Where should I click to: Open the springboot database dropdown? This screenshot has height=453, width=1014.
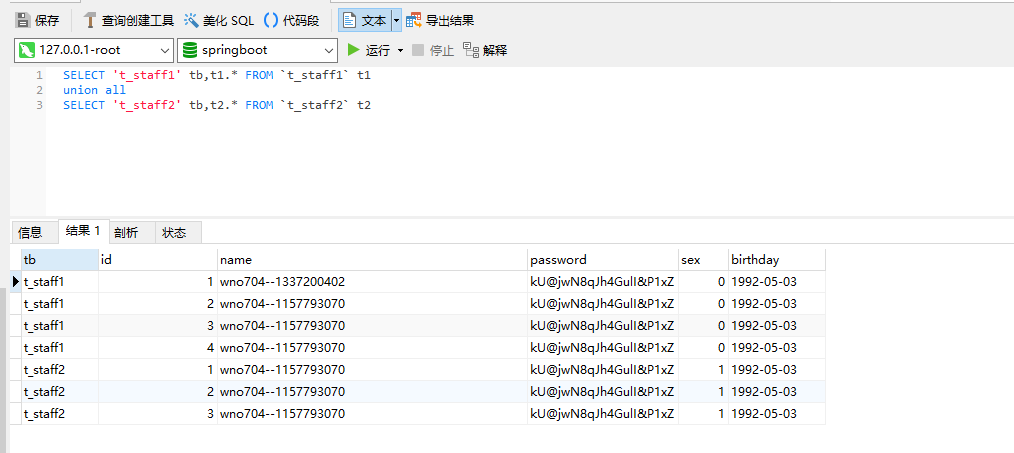[x=258, y=50]
